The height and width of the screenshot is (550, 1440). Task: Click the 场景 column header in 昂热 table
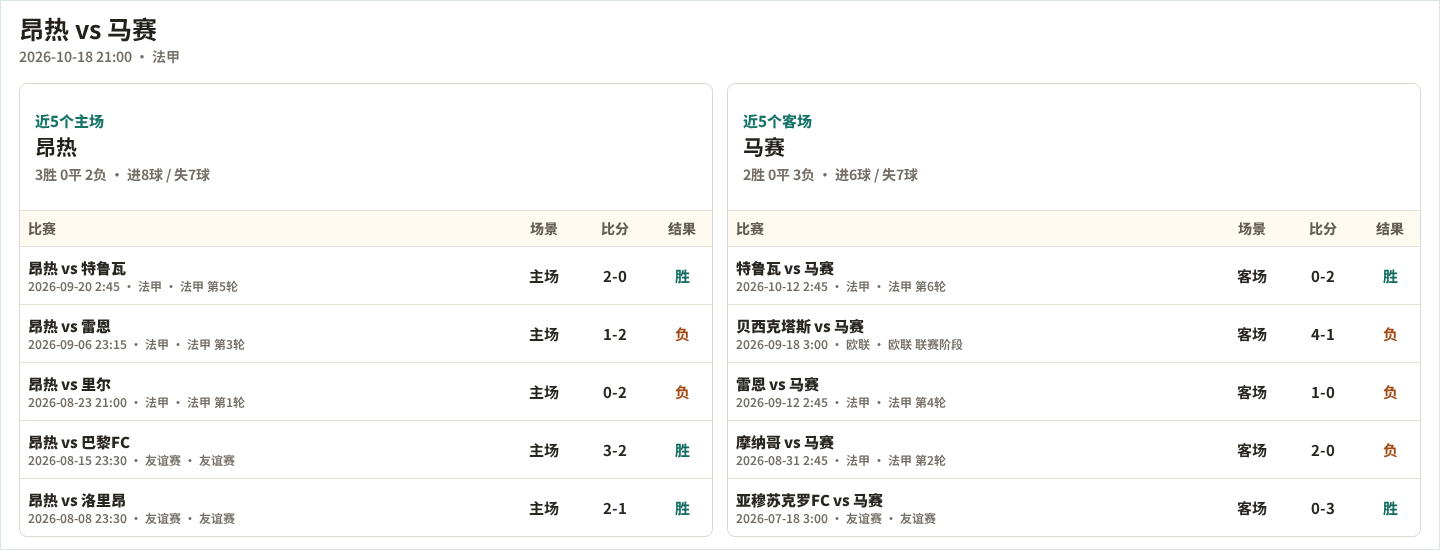tap(544, 229)
